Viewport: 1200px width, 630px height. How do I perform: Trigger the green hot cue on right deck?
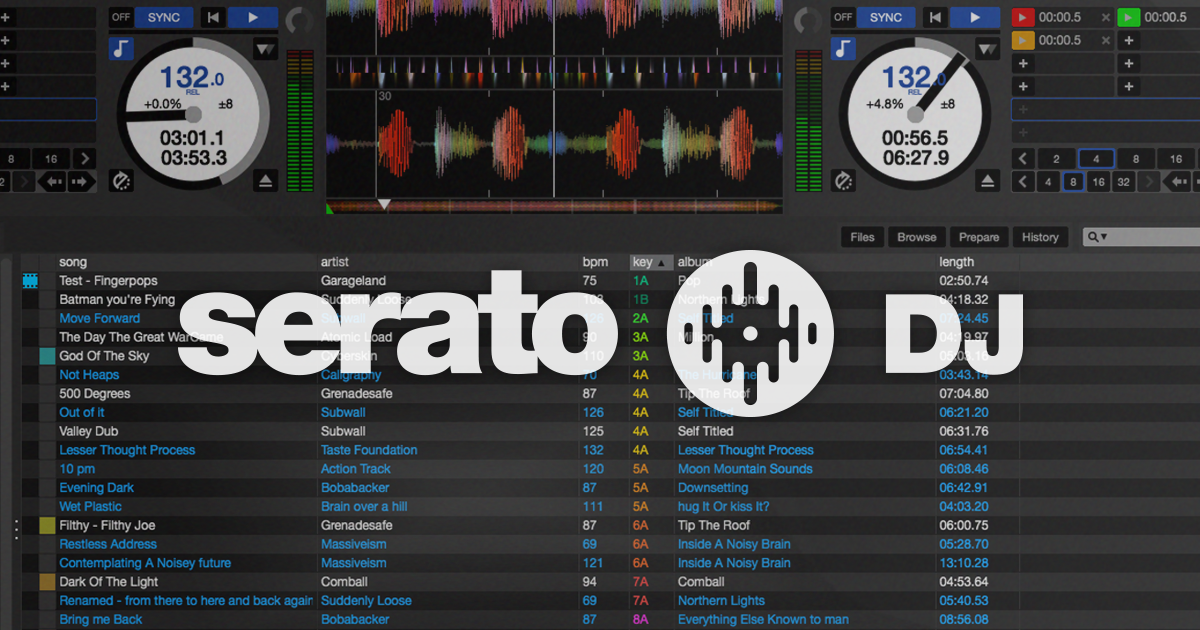click(x=1128, y=17)
